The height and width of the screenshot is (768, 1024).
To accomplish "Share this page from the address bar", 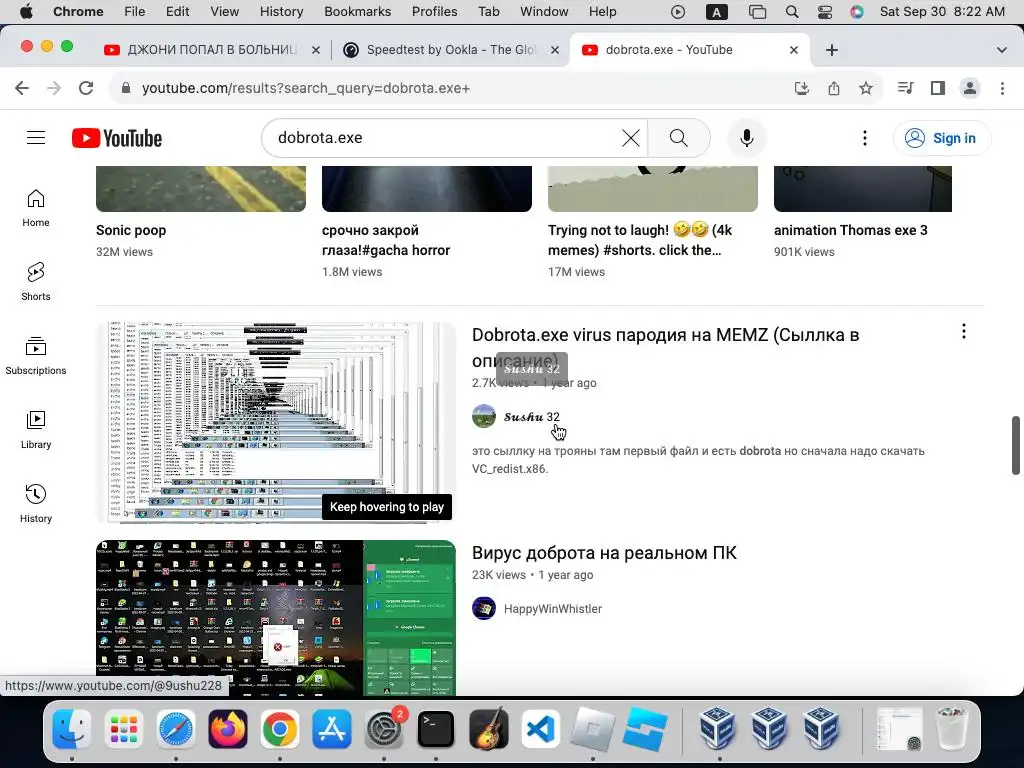I will click(834, 88).
